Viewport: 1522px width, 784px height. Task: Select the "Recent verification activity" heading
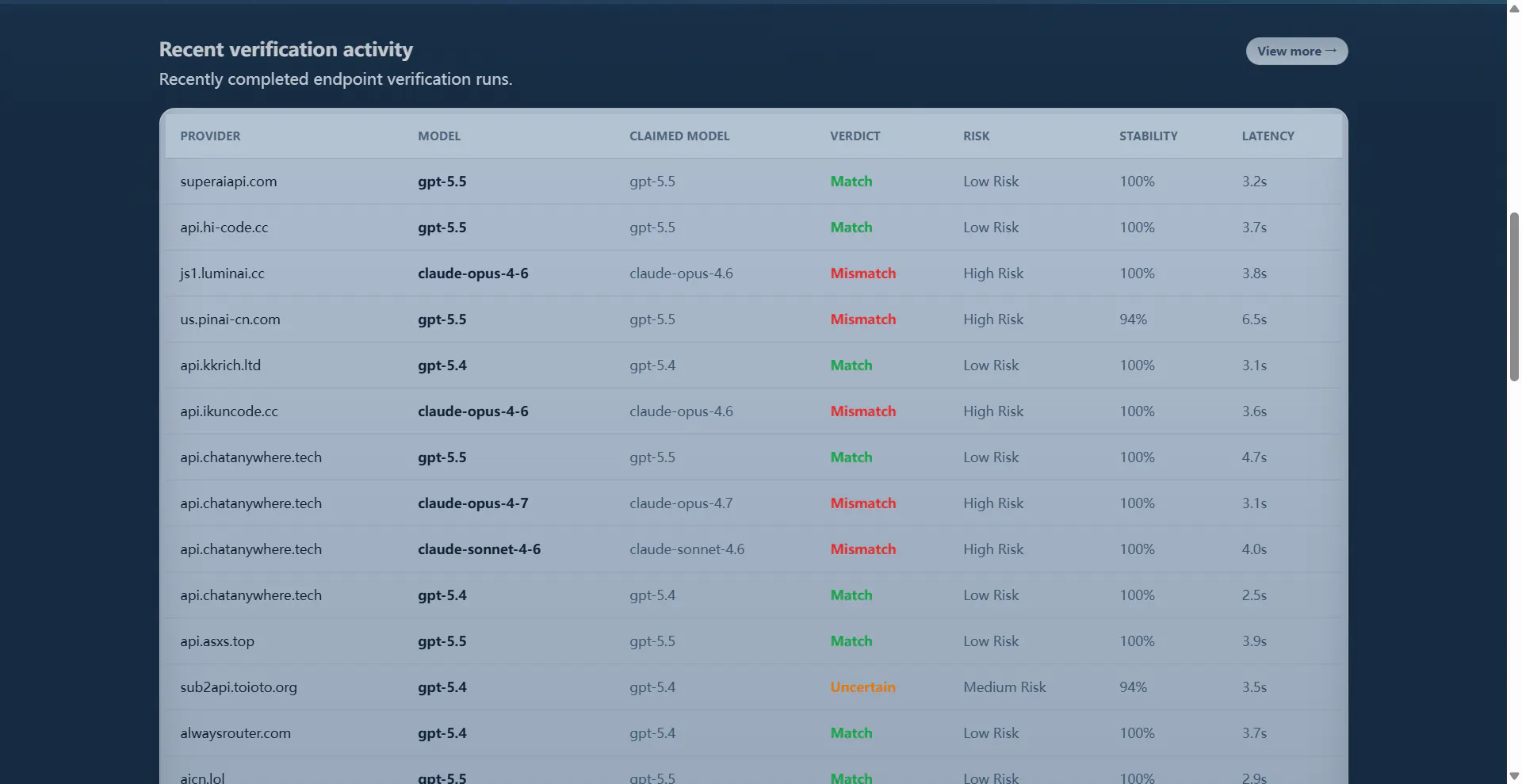286,49
